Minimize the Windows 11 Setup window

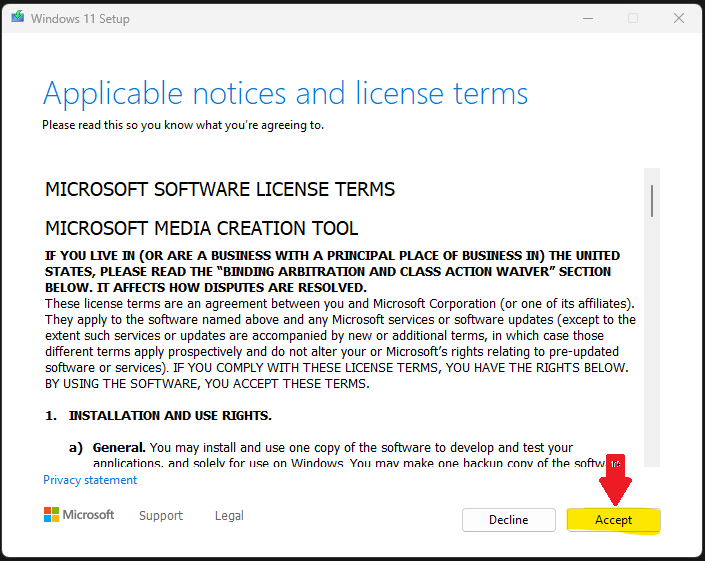pos(588,18)
